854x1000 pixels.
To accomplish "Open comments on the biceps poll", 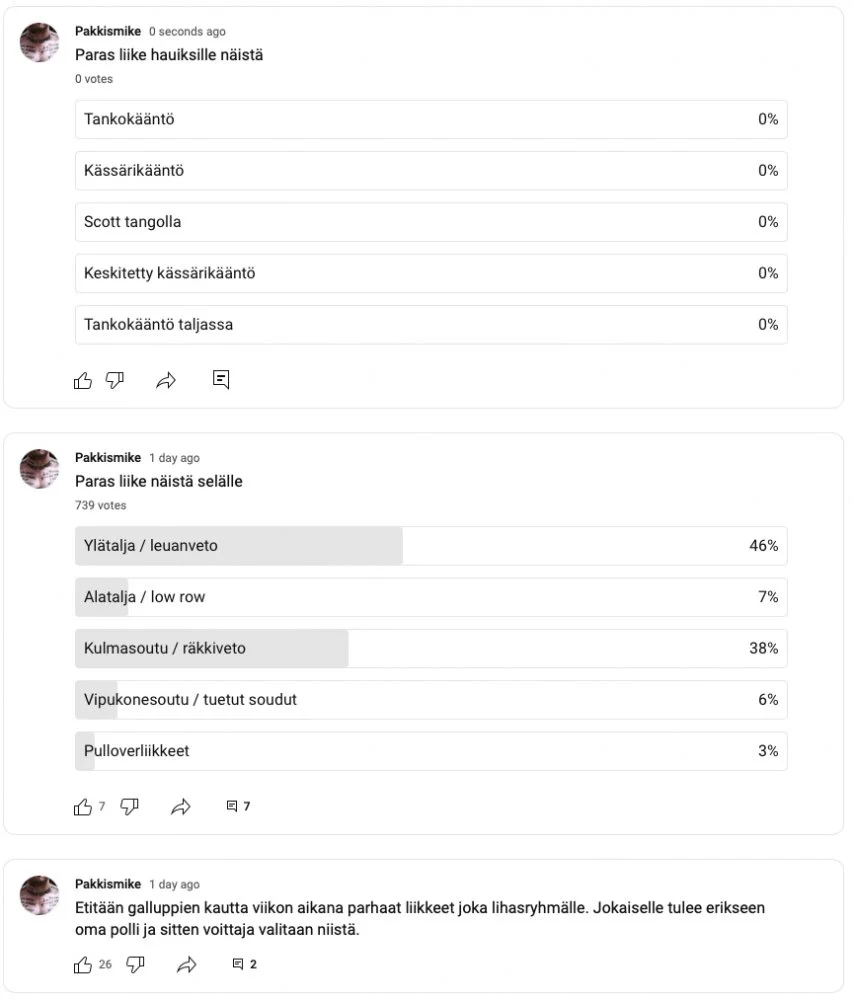I will pos(221,379).
